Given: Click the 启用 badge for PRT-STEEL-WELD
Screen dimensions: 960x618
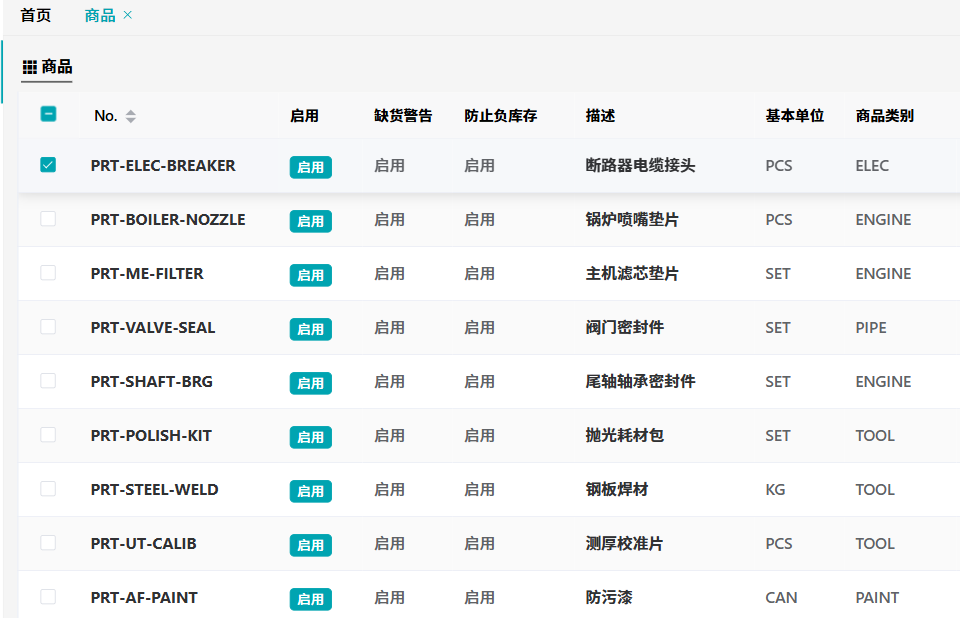Looking at the screenshot, I should pyautogui.click(x=310, y=491).
